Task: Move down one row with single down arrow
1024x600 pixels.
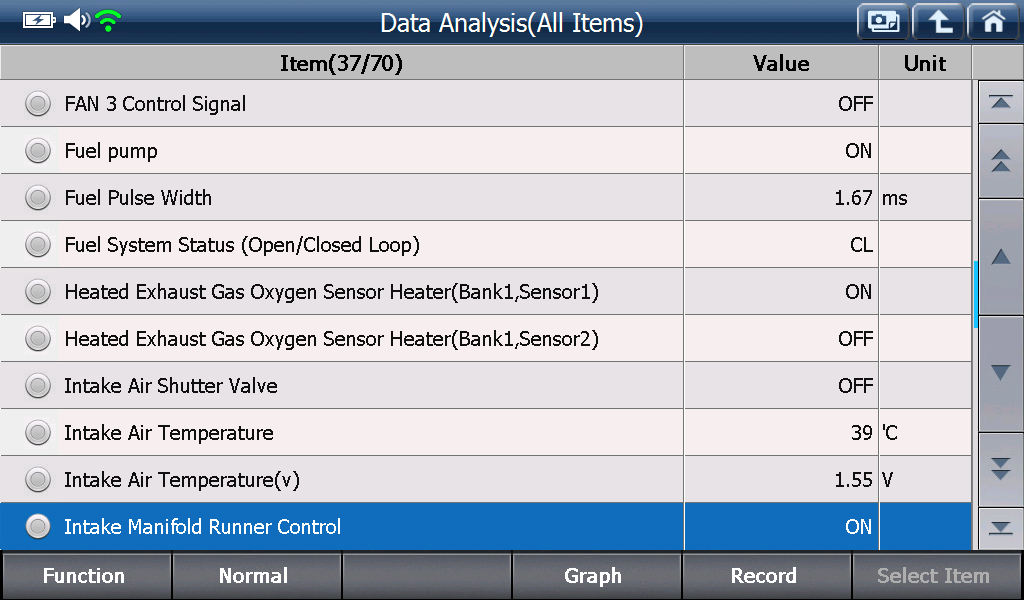Action: click(x=1000, y=373)
